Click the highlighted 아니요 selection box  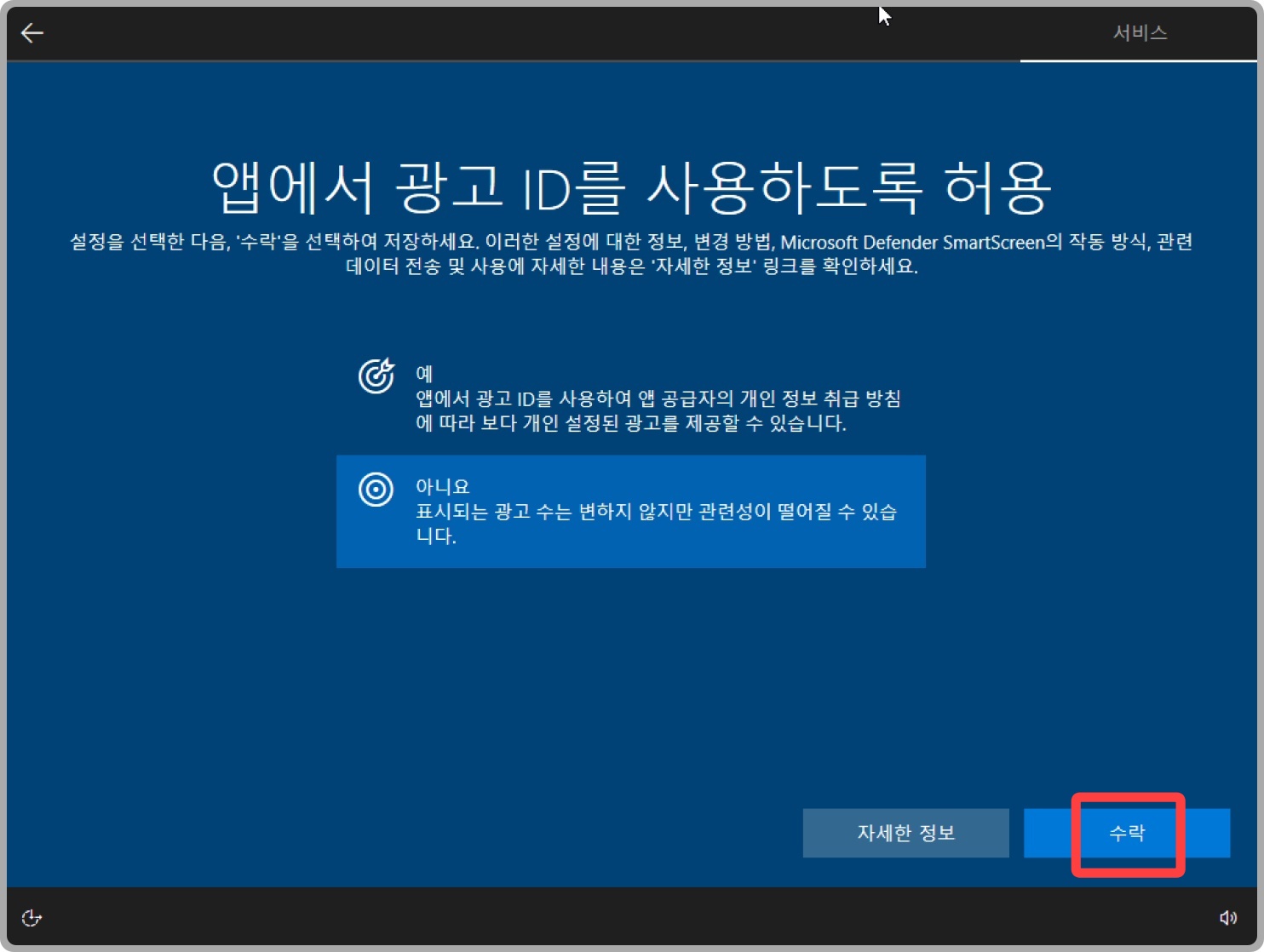[630, 511]
